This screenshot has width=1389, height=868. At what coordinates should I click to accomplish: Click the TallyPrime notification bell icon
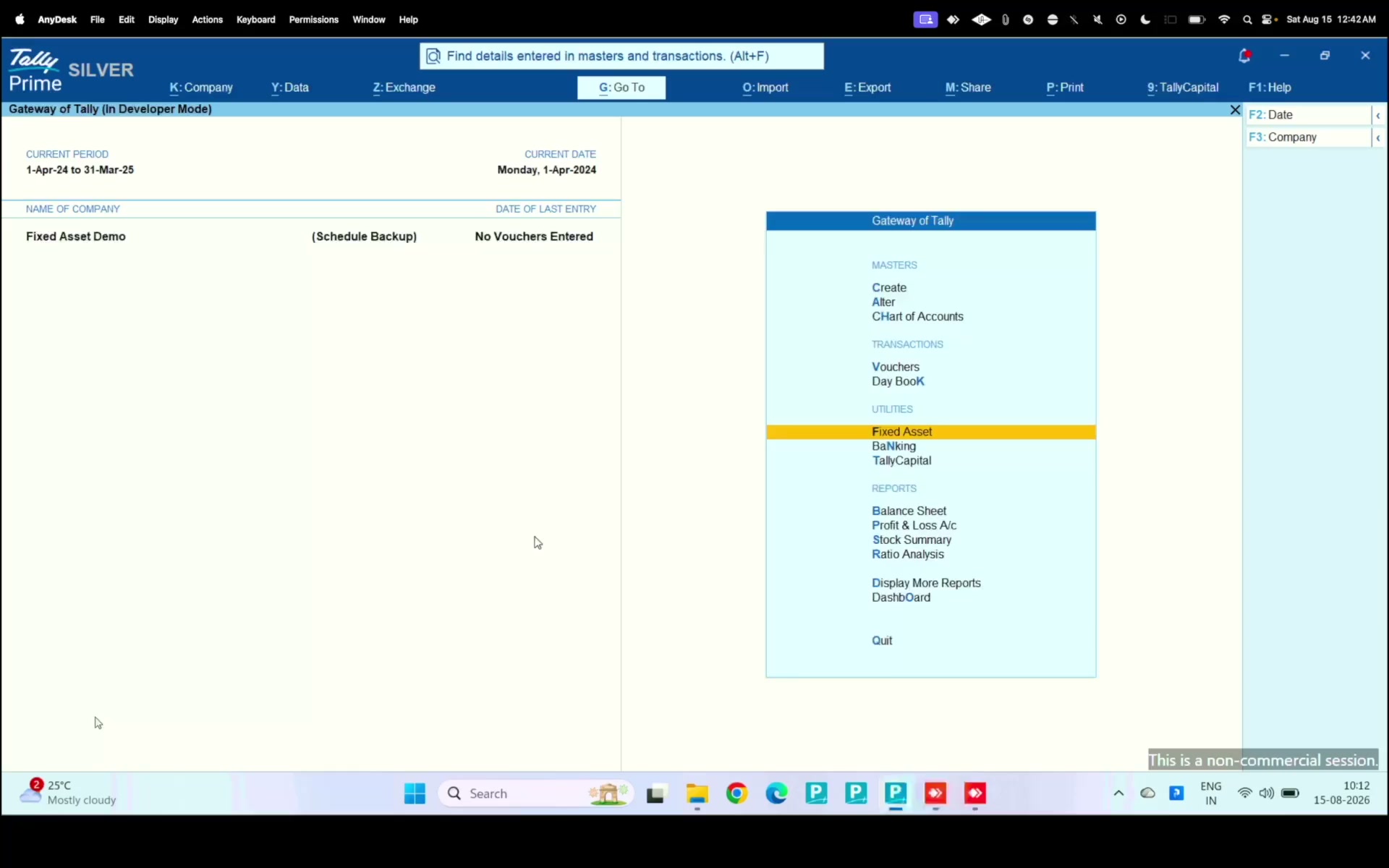[1244, 56]
